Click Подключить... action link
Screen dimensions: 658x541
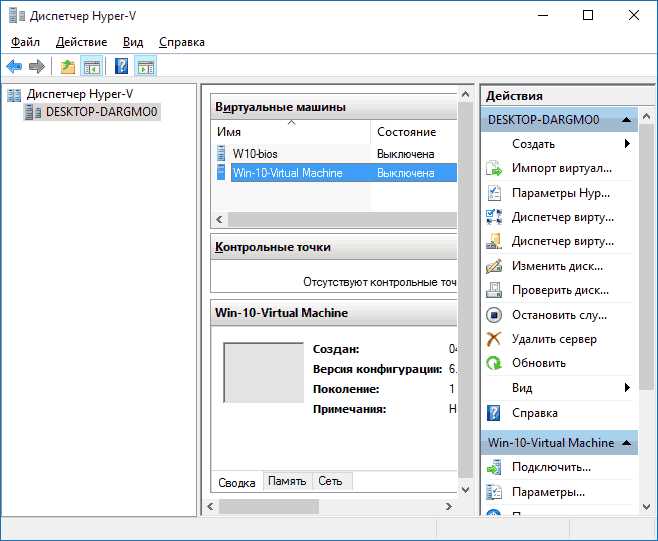click(x=551, y=467)
